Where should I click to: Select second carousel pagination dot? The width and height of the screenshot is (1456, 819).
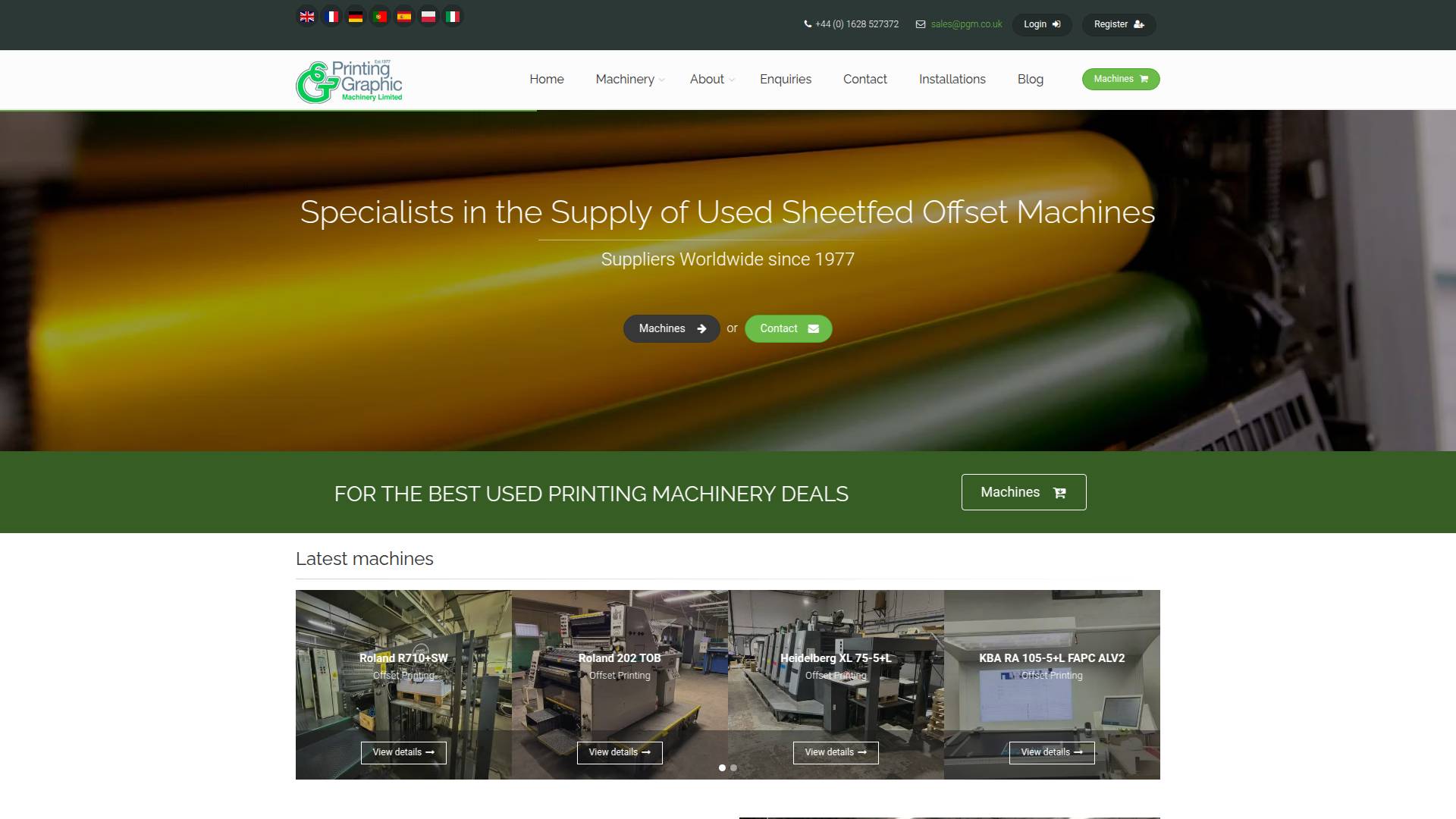[733, 767]
